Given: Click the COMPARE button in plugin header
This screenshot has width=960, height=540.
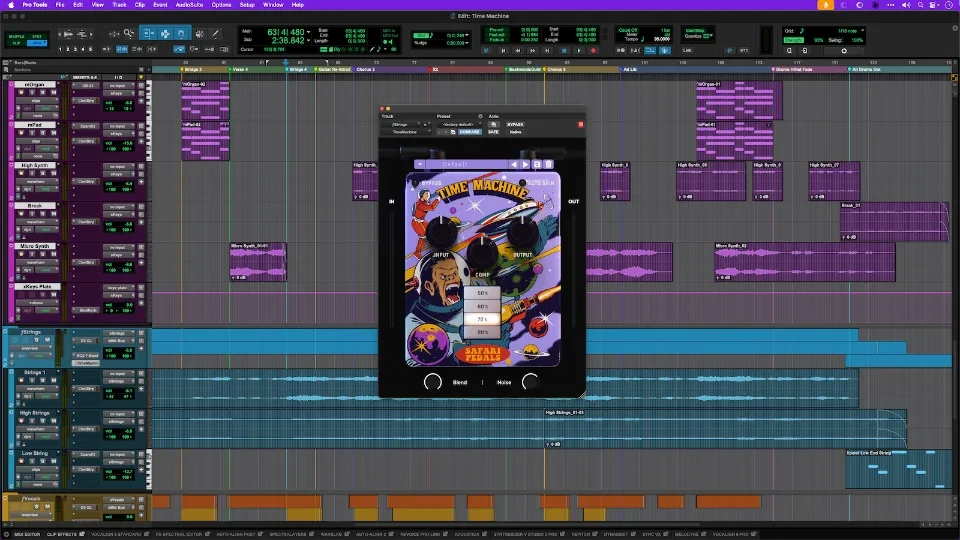Looking at the screenshot, I should pos(471,132).
